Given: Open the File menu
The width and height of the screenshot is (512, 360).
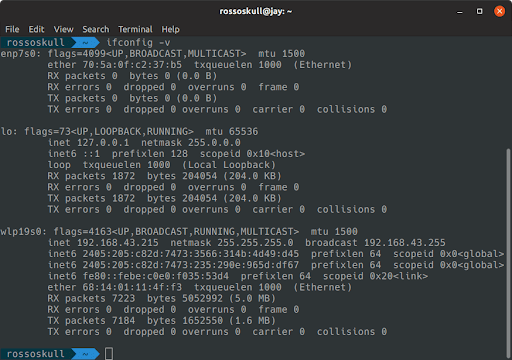Looking at the screenshot, I should [12, 29].
